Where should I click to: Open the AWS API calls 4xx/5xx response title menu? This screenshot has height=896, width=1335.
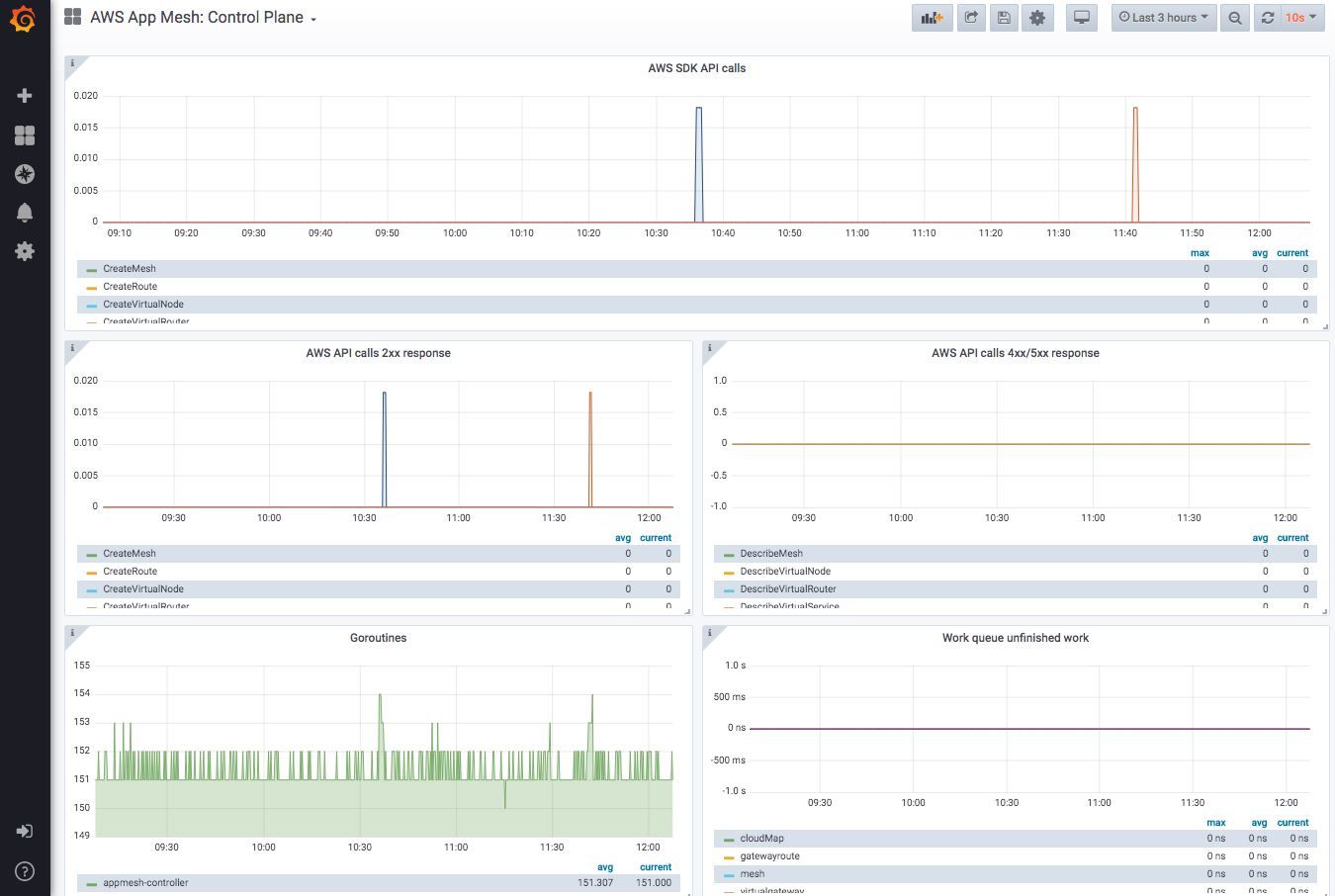pyautogui.click(x=1015, y=353)
